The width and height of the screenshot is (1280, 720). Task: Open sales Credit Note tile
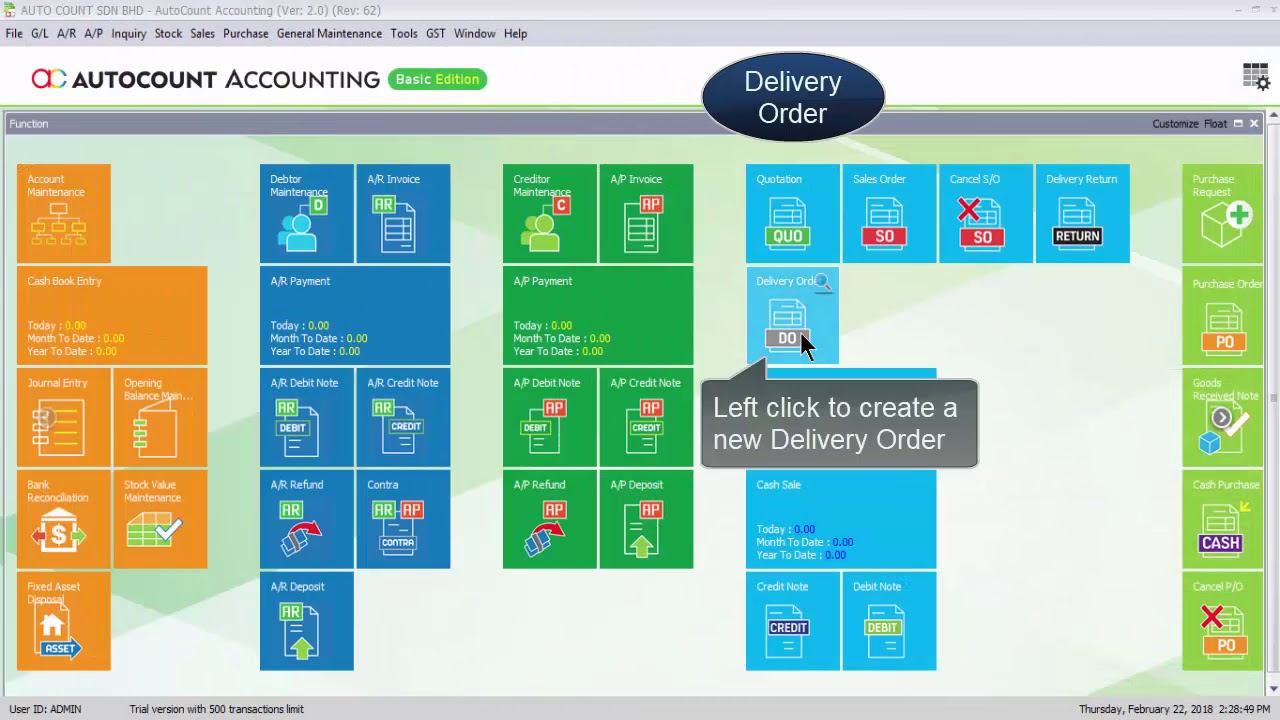[x=793, y=621]
